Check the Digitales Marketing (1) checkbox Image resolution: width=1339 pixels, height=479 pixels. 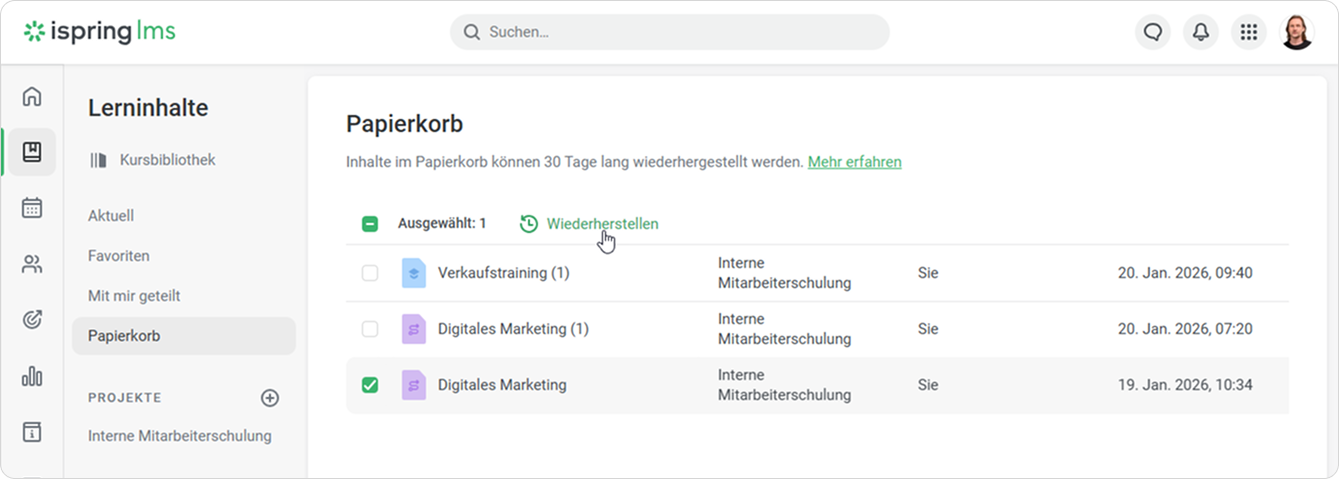pos(370,329)
